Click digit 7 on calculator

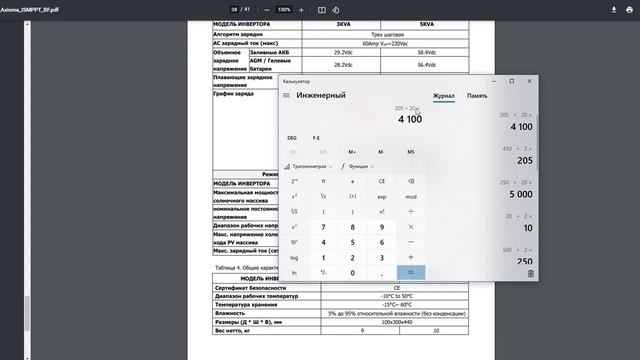[x=323, y=227]
